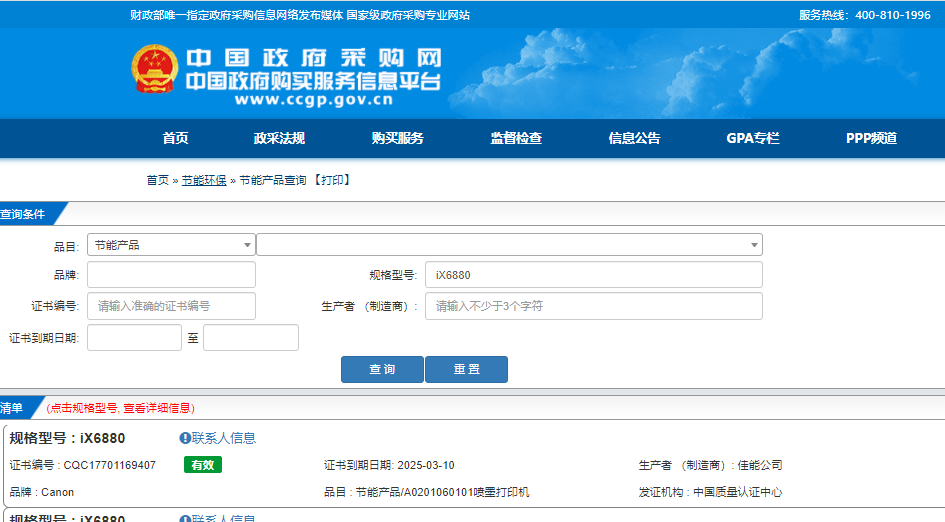Expand the wide sub-category dropdown
Screen dimensions: 945x522
(509, 245)
